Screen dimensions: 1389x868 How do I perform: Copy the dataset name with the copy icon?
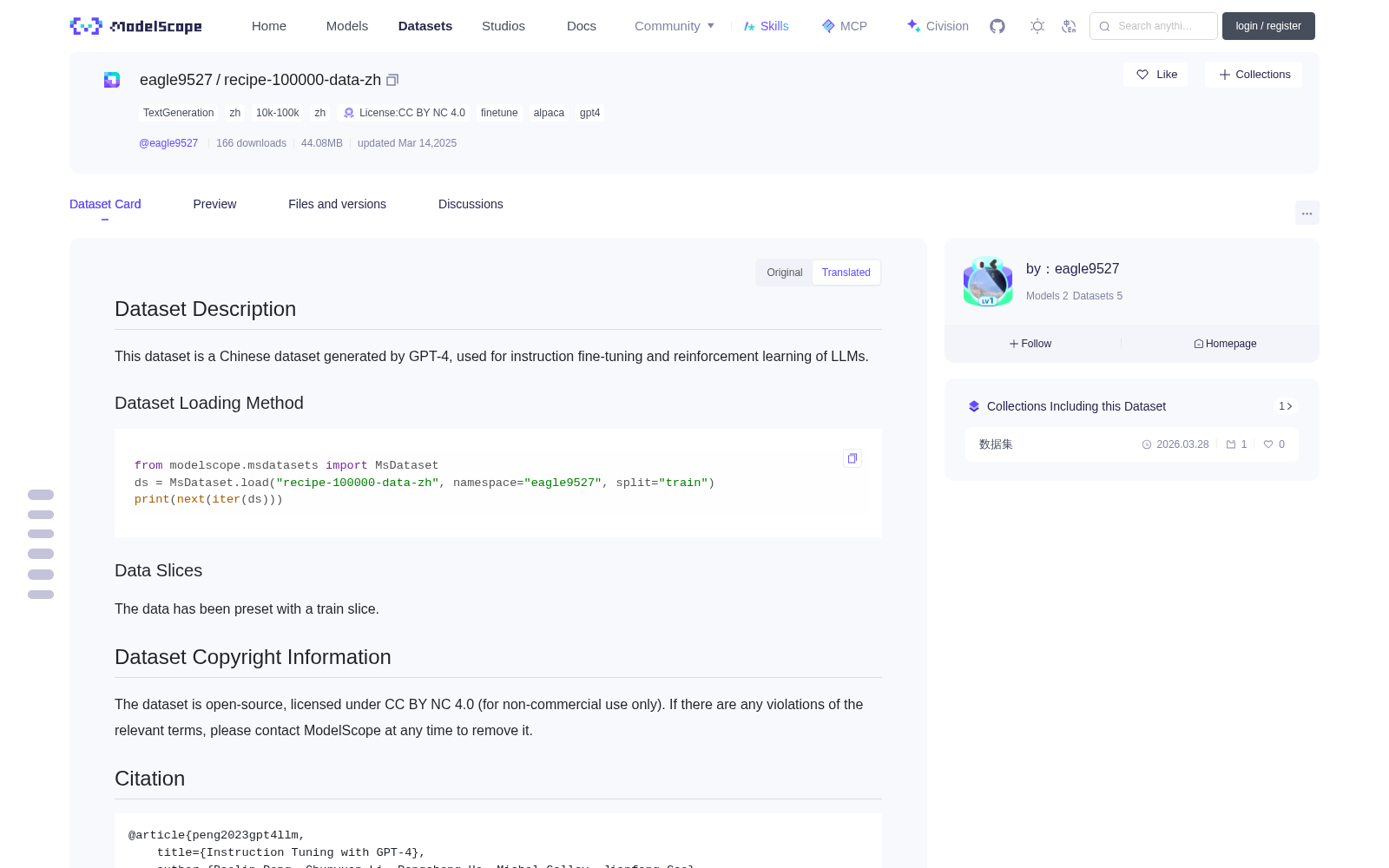tap(392, 80)
